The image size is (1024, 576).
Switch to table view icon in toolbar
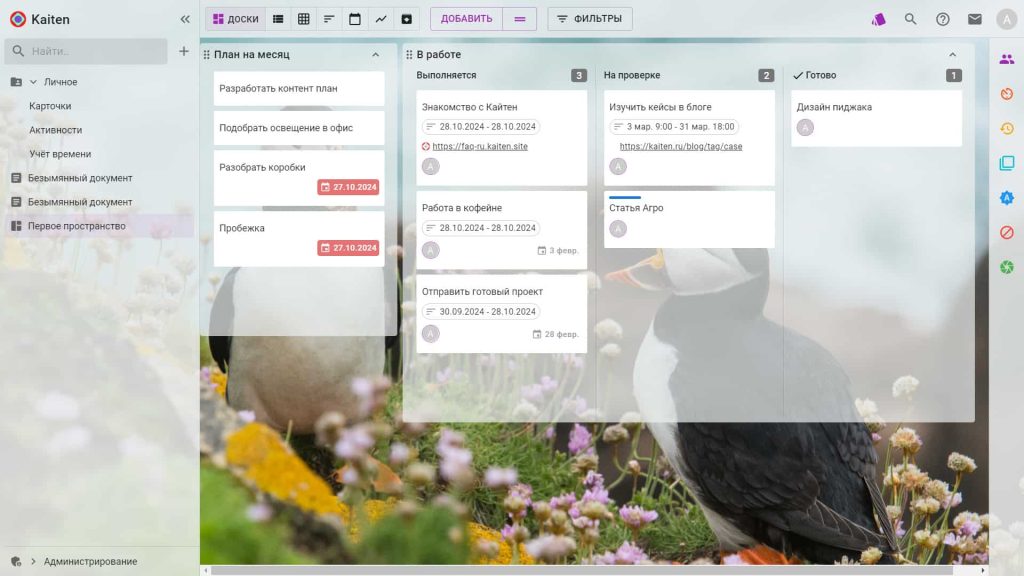pos(304,19)
